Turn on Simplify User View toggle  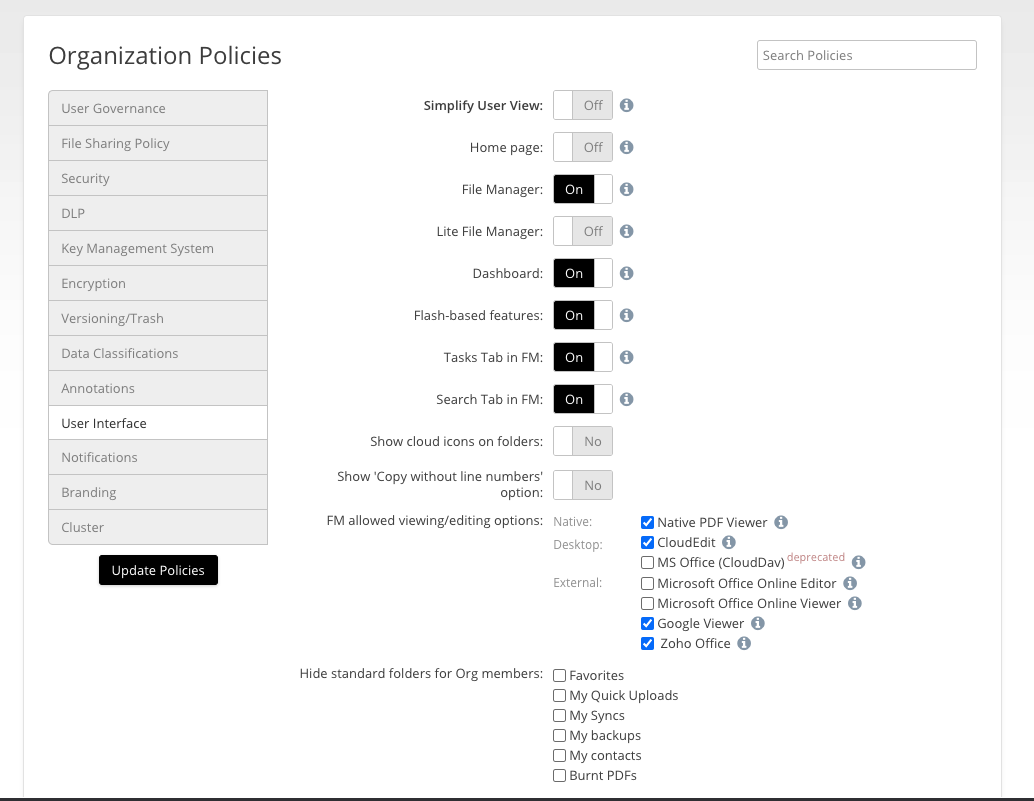[583, 105]
